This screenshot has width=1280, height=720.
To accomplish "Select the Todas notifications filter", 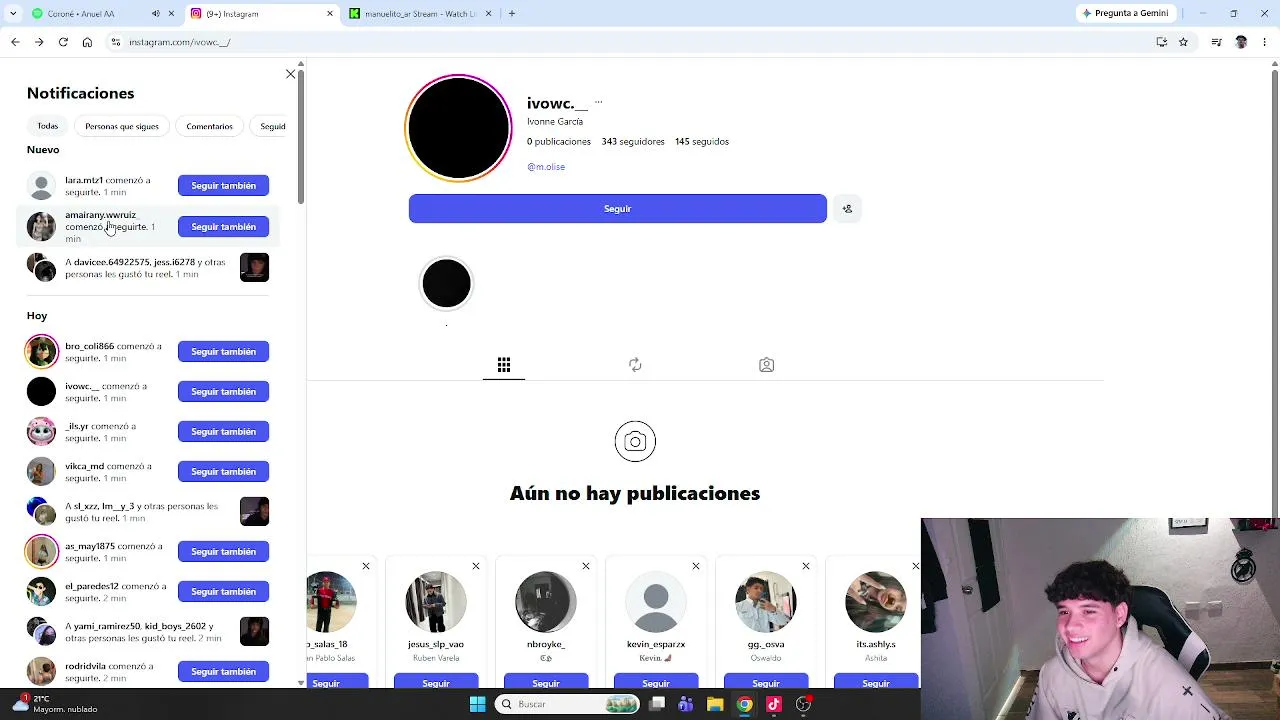I will pyautogui.click(x=48, y=126).
